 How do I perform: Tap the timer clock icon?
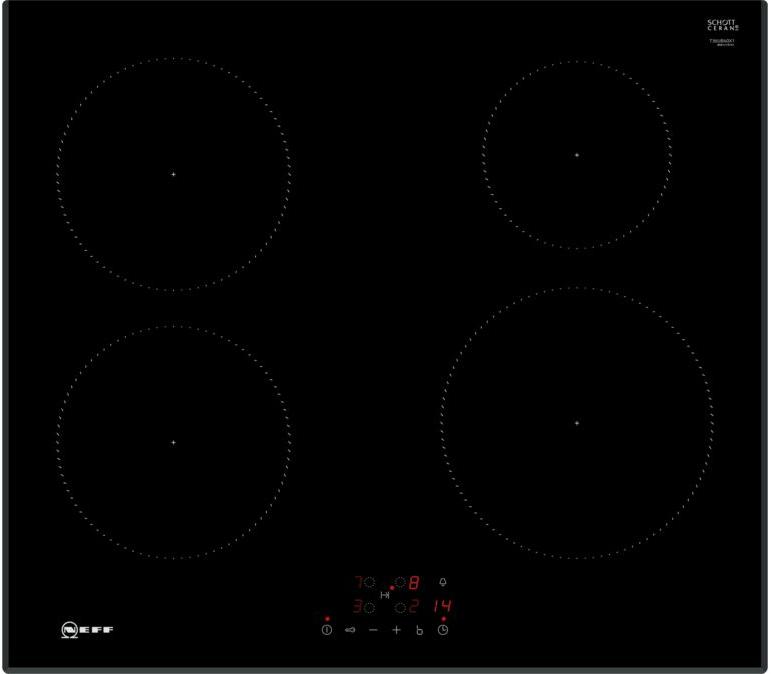[x=443, y=630]
